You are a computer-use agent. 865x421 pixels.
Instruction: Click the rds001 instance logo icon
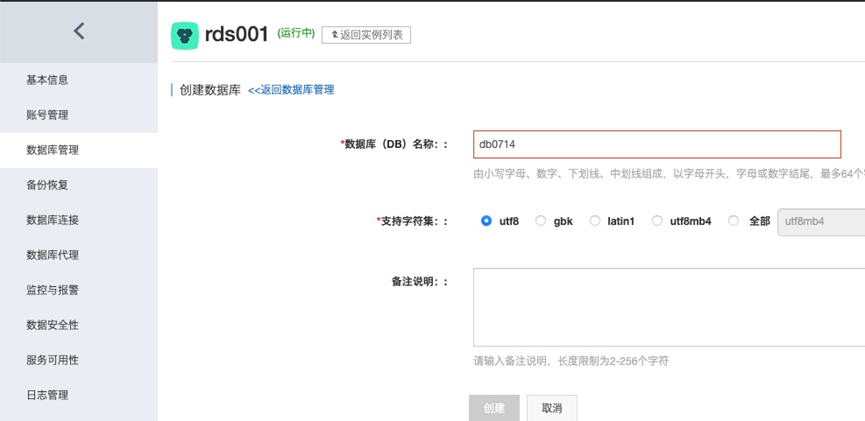click(184, 36)
